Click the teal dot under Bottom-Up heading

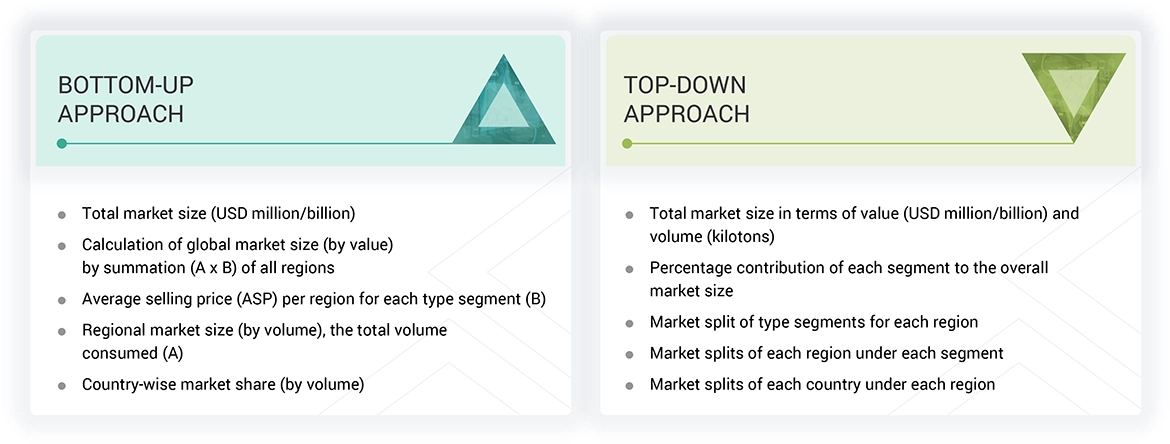[62, 144]
